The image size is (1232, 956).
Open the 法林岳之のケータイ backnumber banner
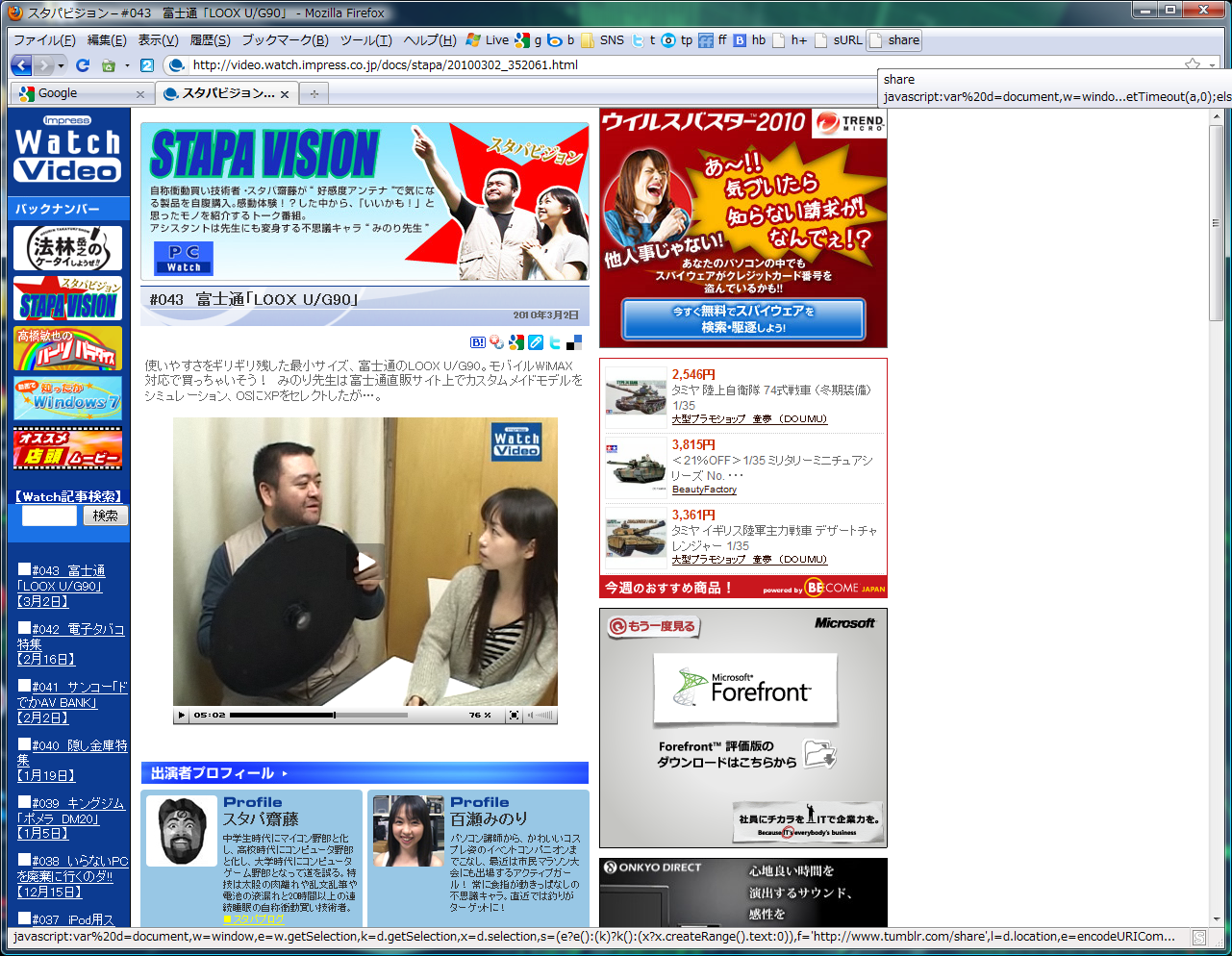[67, 248]
